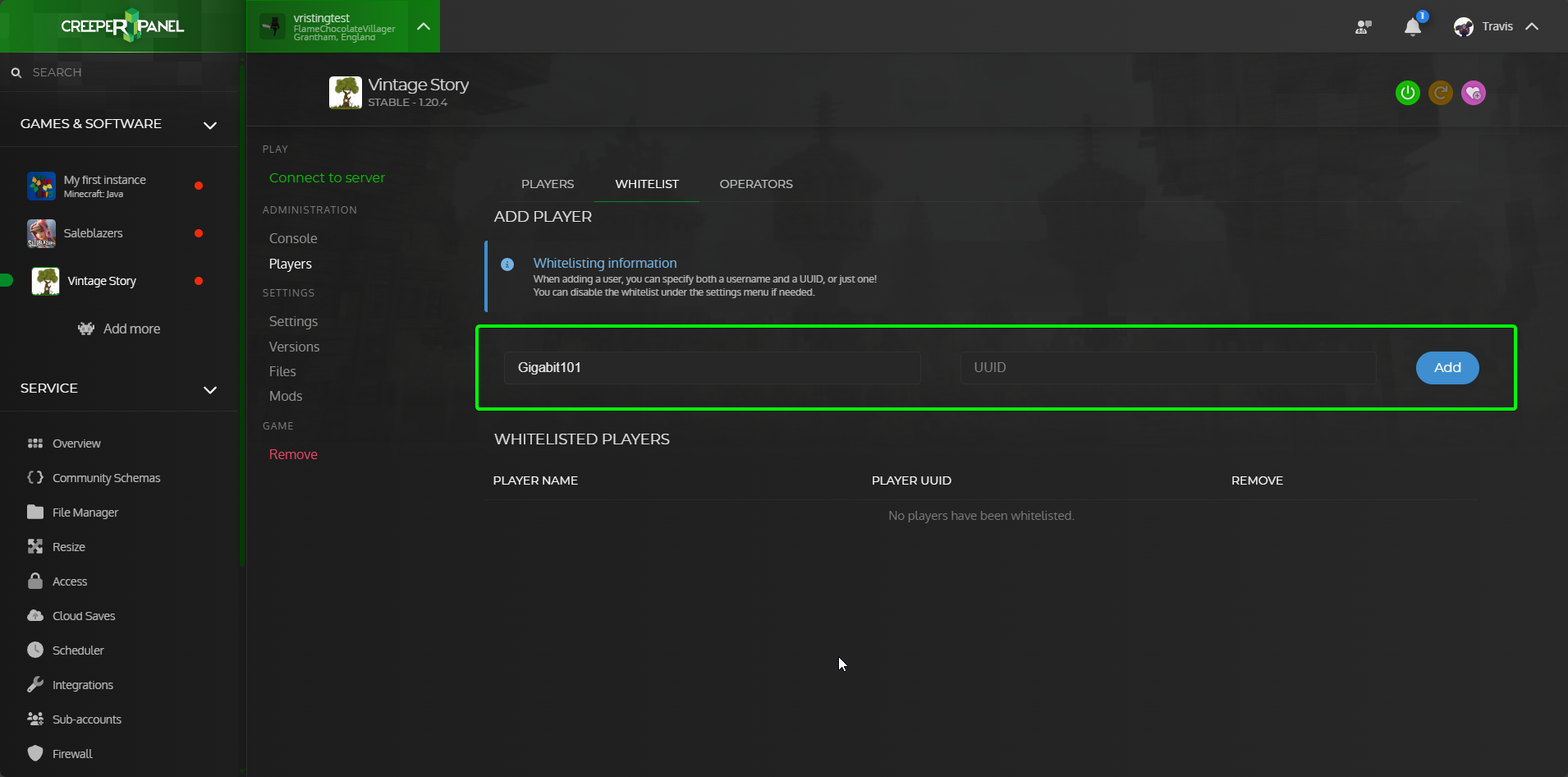Image resolution: width=1568 pixels, height=777 pixels.
Task: Switch to the Whitelist tab
Action: 647,184
